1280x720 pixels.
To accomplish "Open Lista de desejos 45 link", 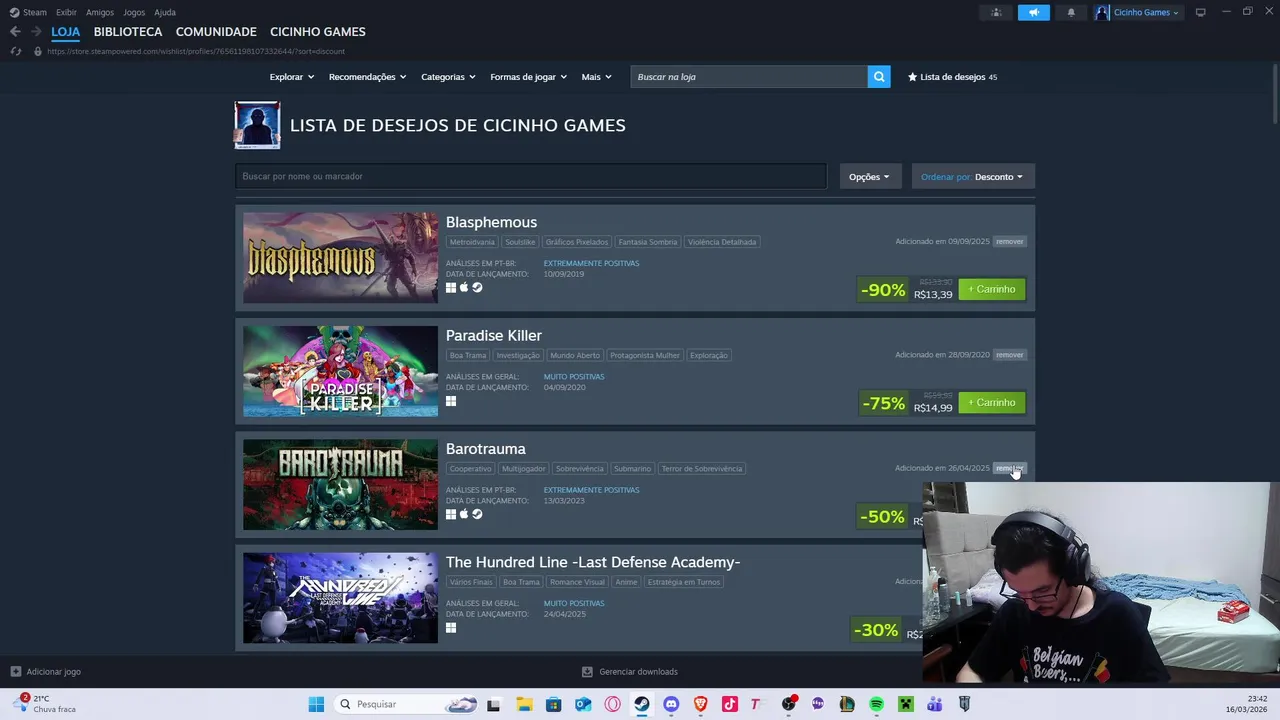I will point(952,77).
